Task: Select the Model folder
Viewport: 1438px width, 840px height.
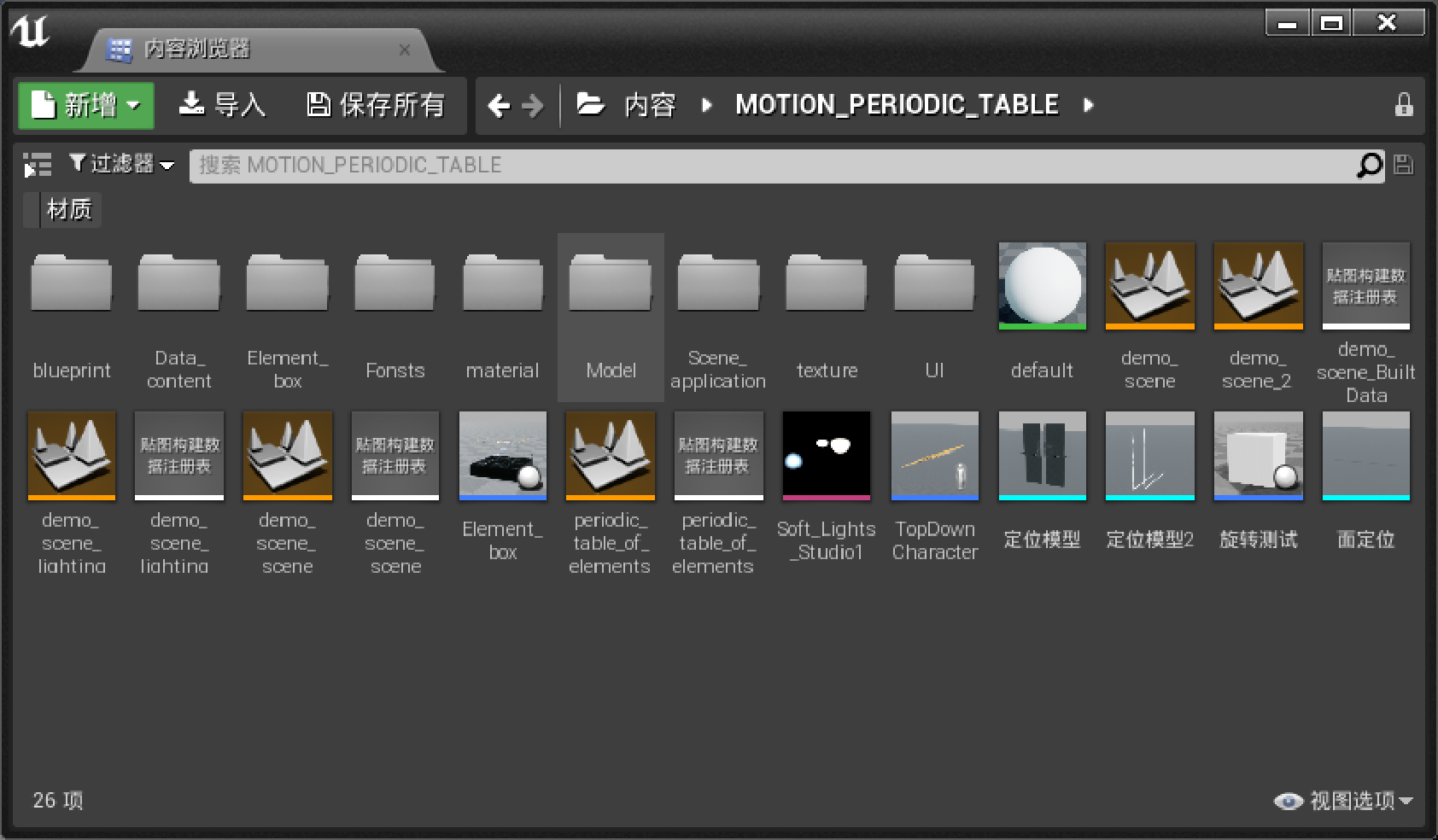Action: 611,318
